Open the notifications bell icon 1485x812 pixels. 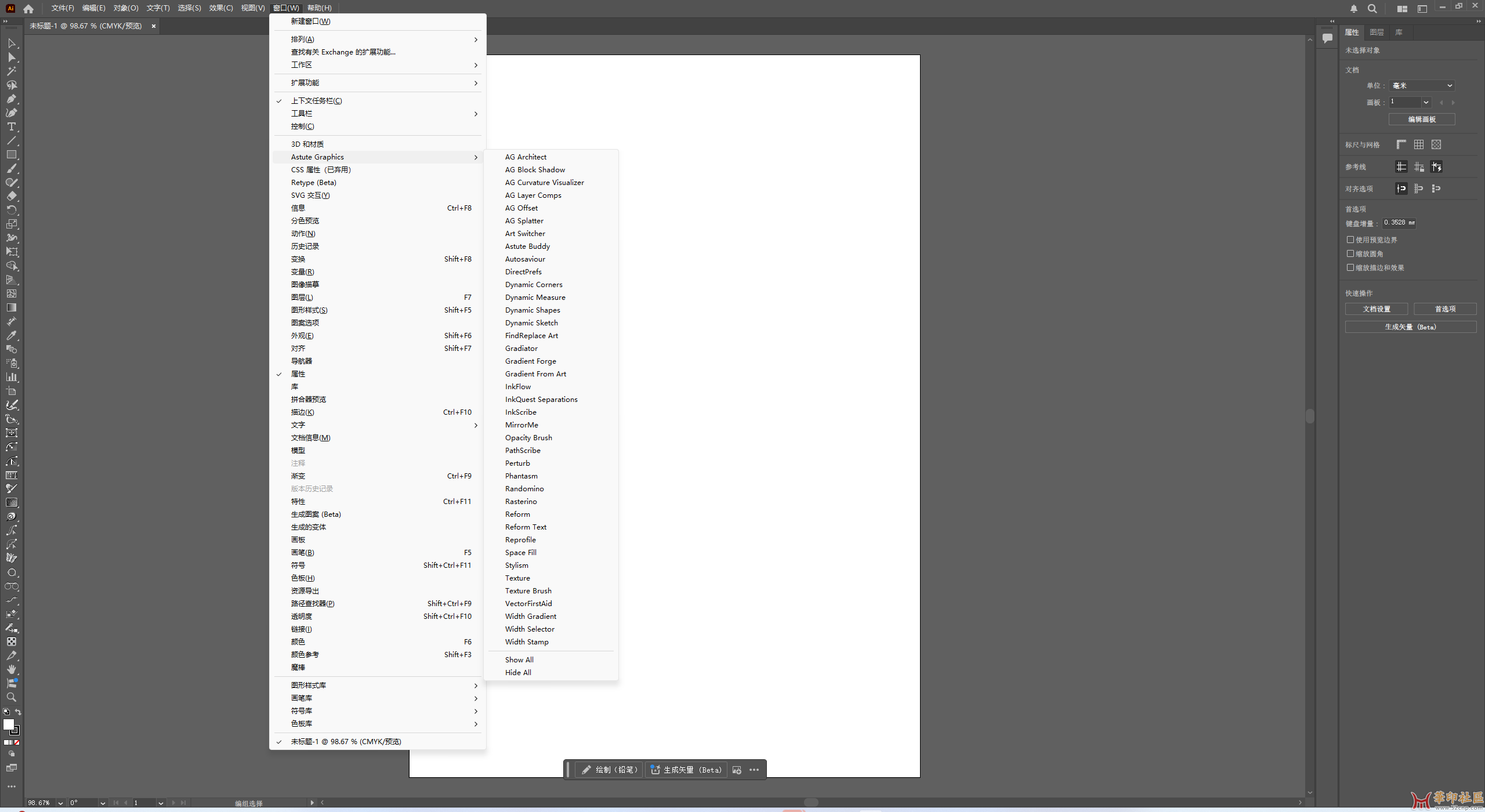click(x=1354, y=9)
